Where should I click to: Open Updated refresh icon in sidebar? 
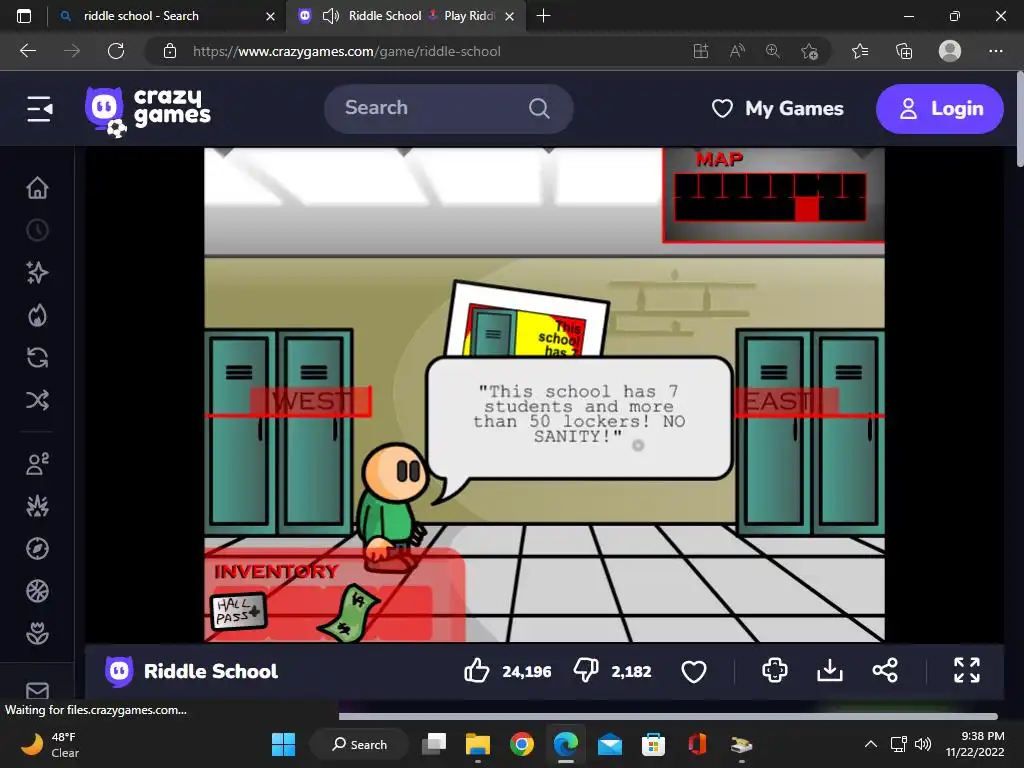point(37,358)
